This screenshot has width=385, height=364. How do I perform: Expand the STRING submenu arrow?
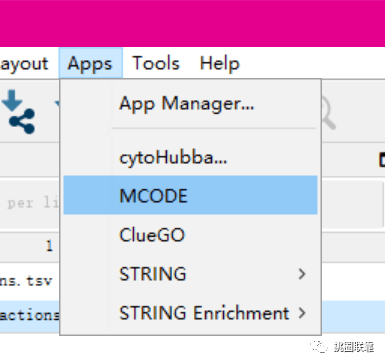(302, 274)
